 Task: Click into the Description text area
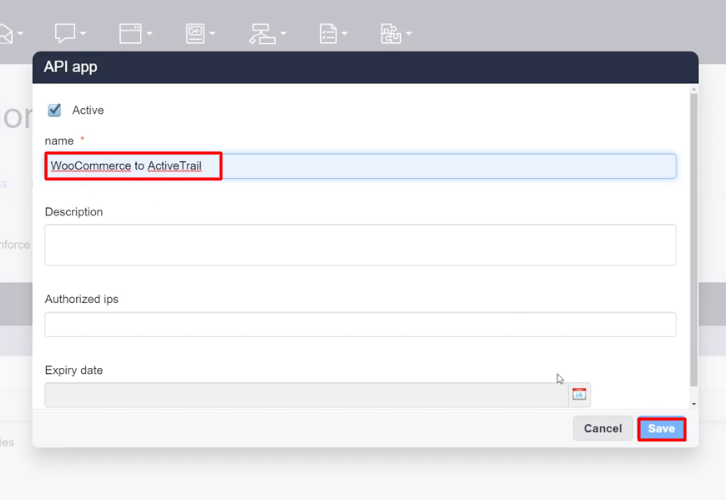(360, 245)
